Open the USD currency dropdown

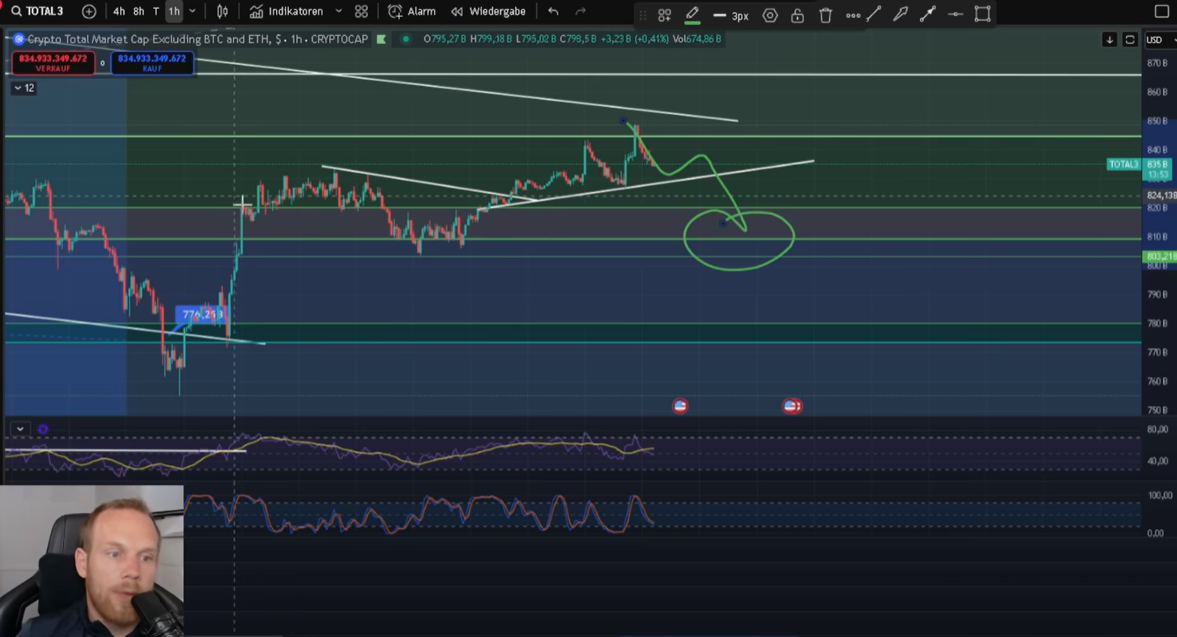[x=1159, y=40]
